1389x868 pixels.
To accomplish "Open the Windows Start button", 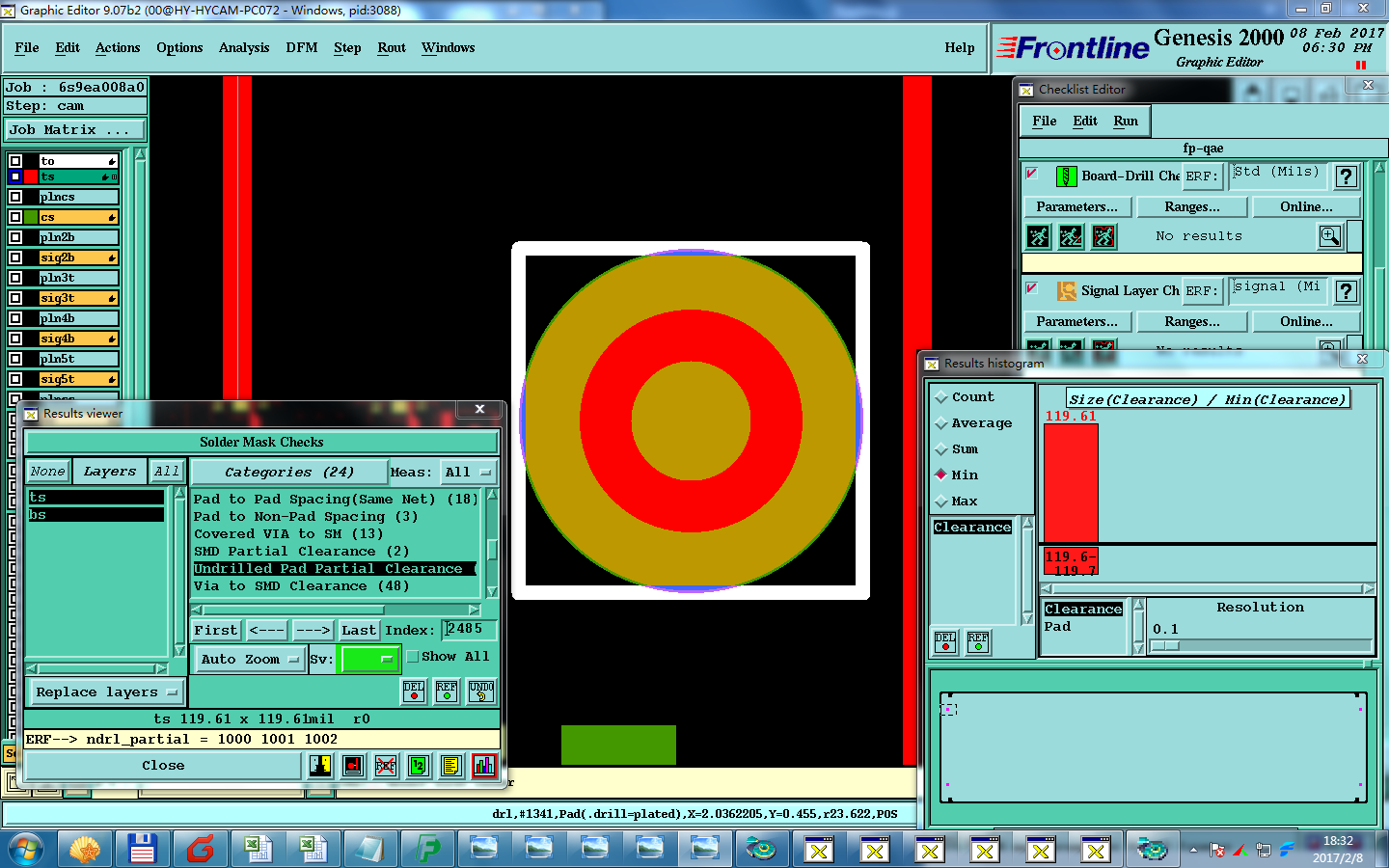I will 26,850.
